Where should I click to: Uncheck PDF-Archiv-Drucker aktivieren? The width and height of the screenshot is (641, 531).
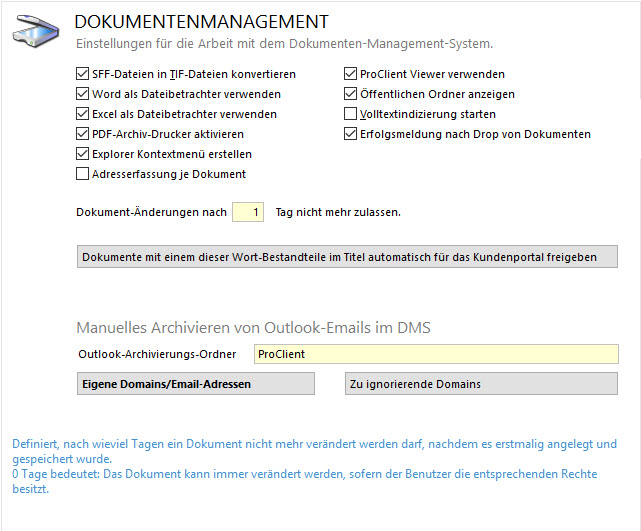click(83, 134)
